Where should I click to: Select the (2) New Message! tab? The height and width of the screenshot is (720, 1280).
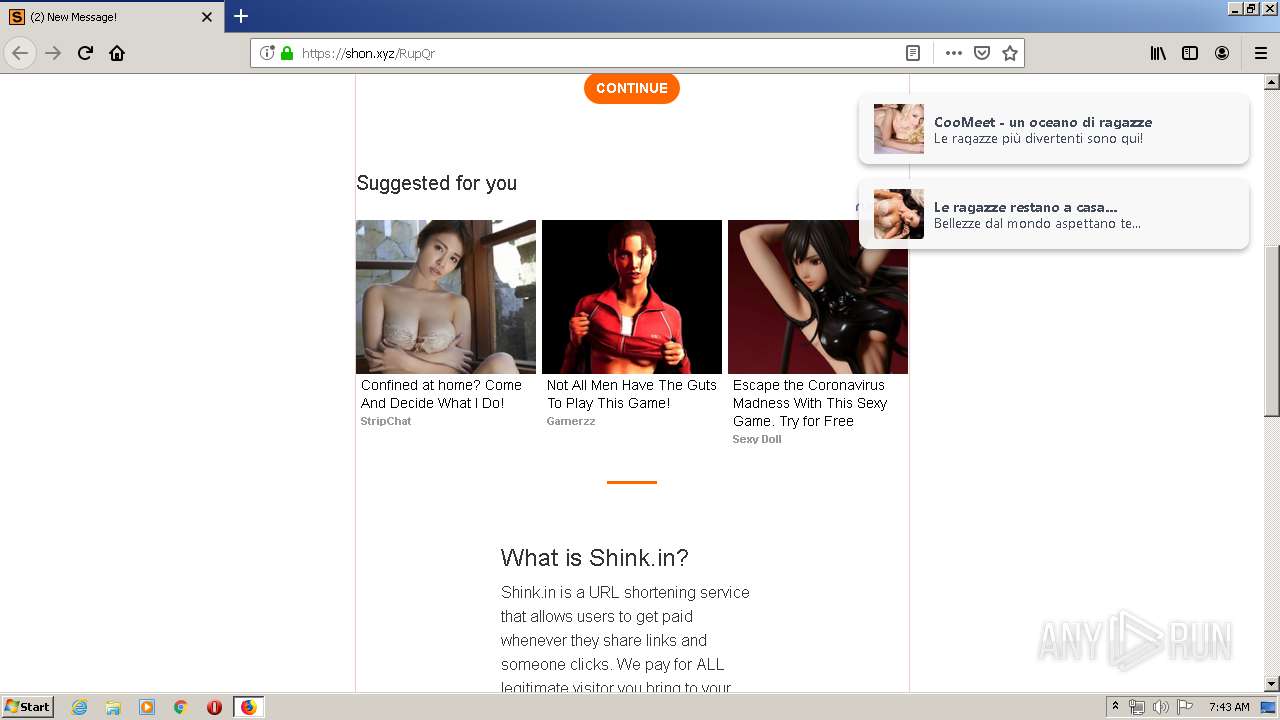pyautogui.click(x=112, y=17)
